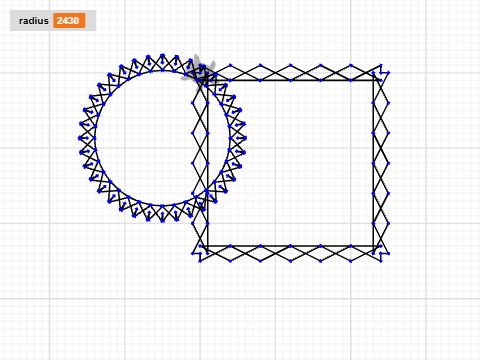This screenshot has width=480, height=360.
Task: Click the bottom-right corner of the square
Action: tap(373, 246)
